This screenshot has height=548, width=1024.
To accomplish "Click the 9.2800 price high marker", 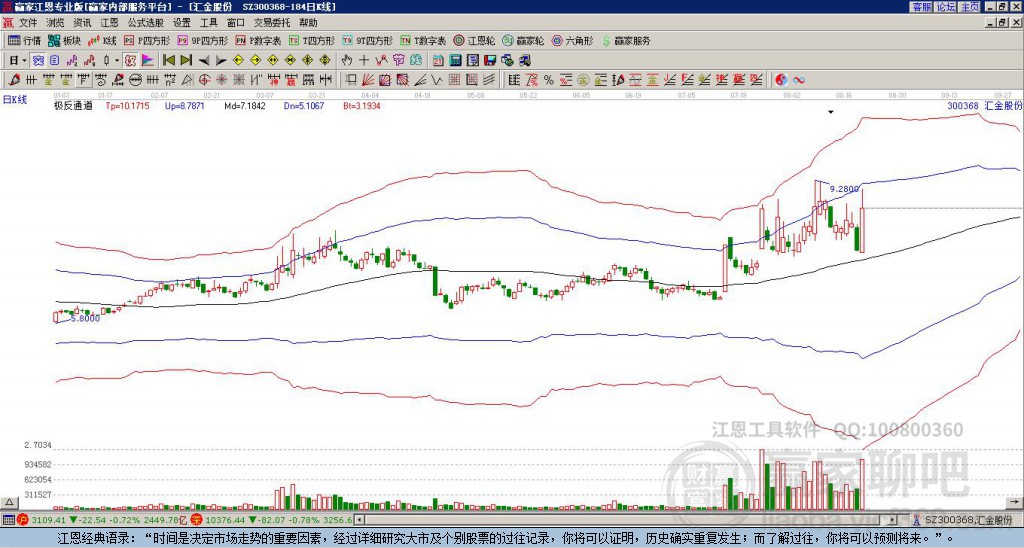I will pos(844,189).
